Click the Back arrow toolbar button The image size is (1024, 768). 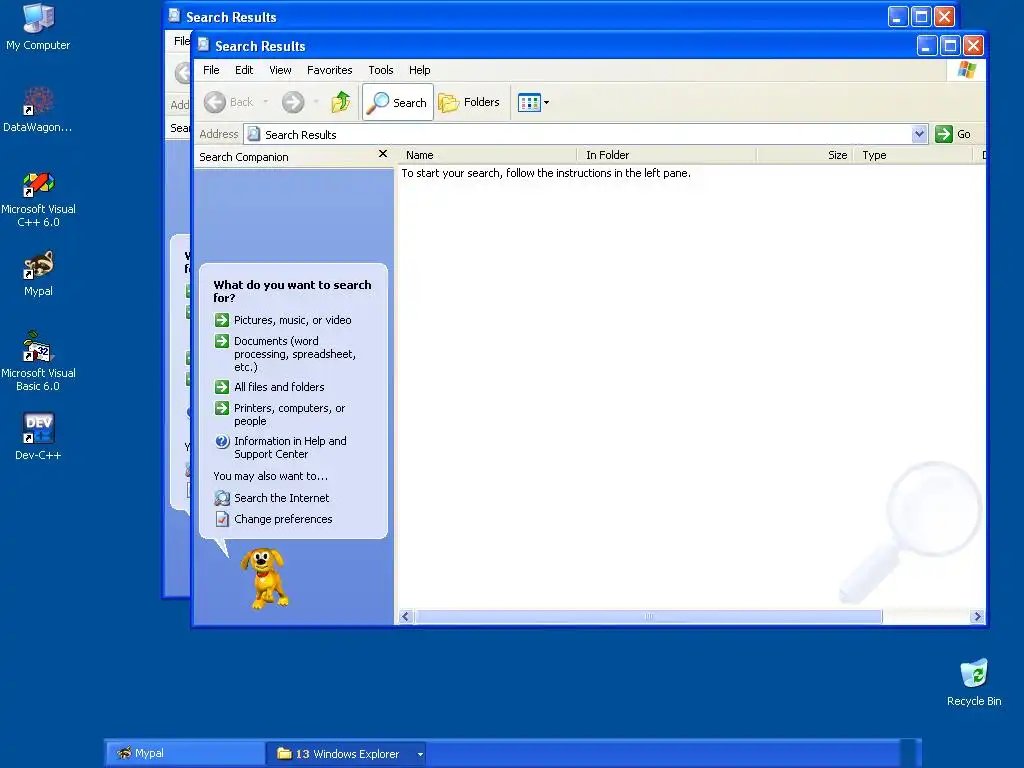point(229,102)
